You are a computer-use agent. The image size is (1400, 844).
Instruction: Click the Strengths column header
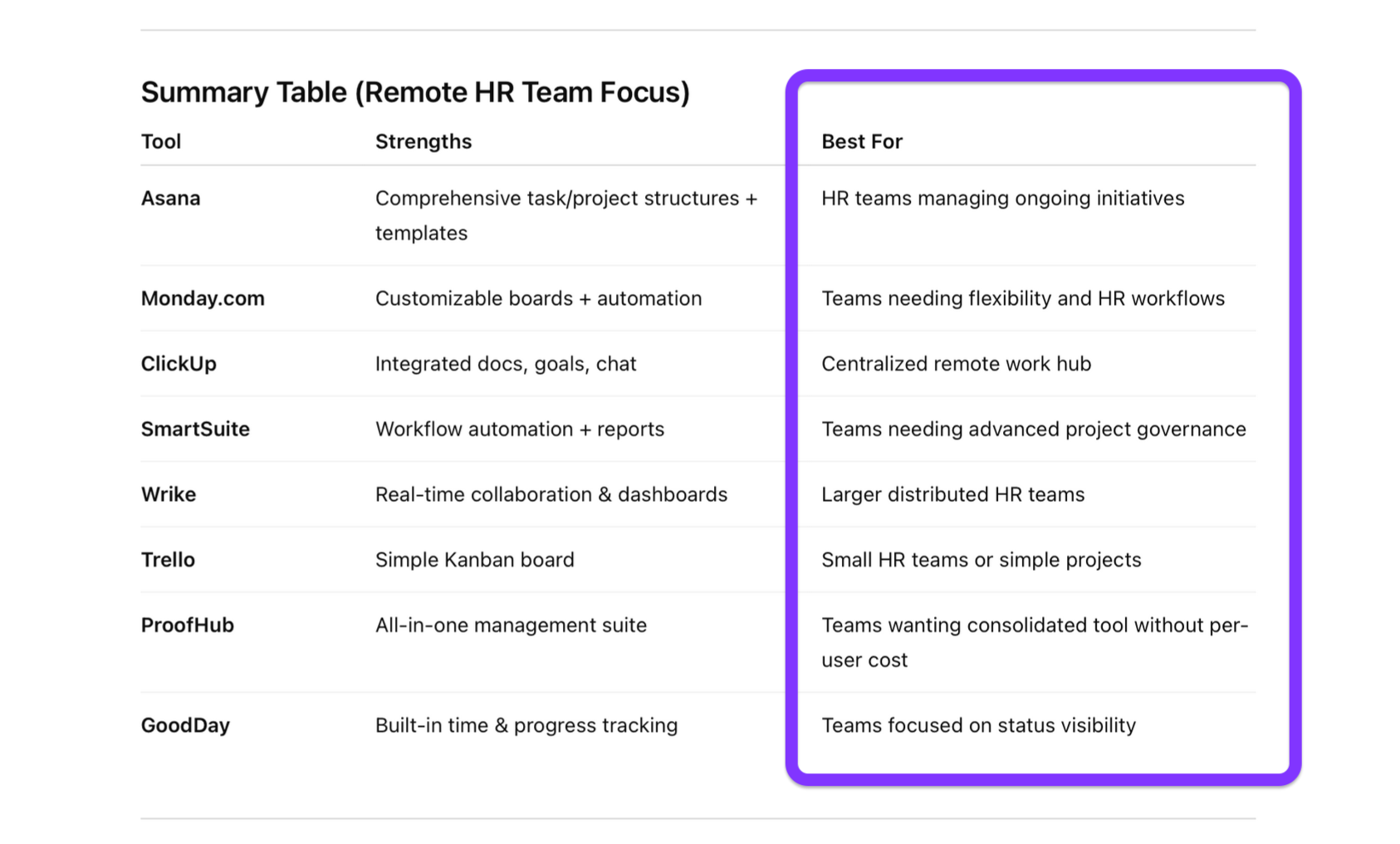423,142
